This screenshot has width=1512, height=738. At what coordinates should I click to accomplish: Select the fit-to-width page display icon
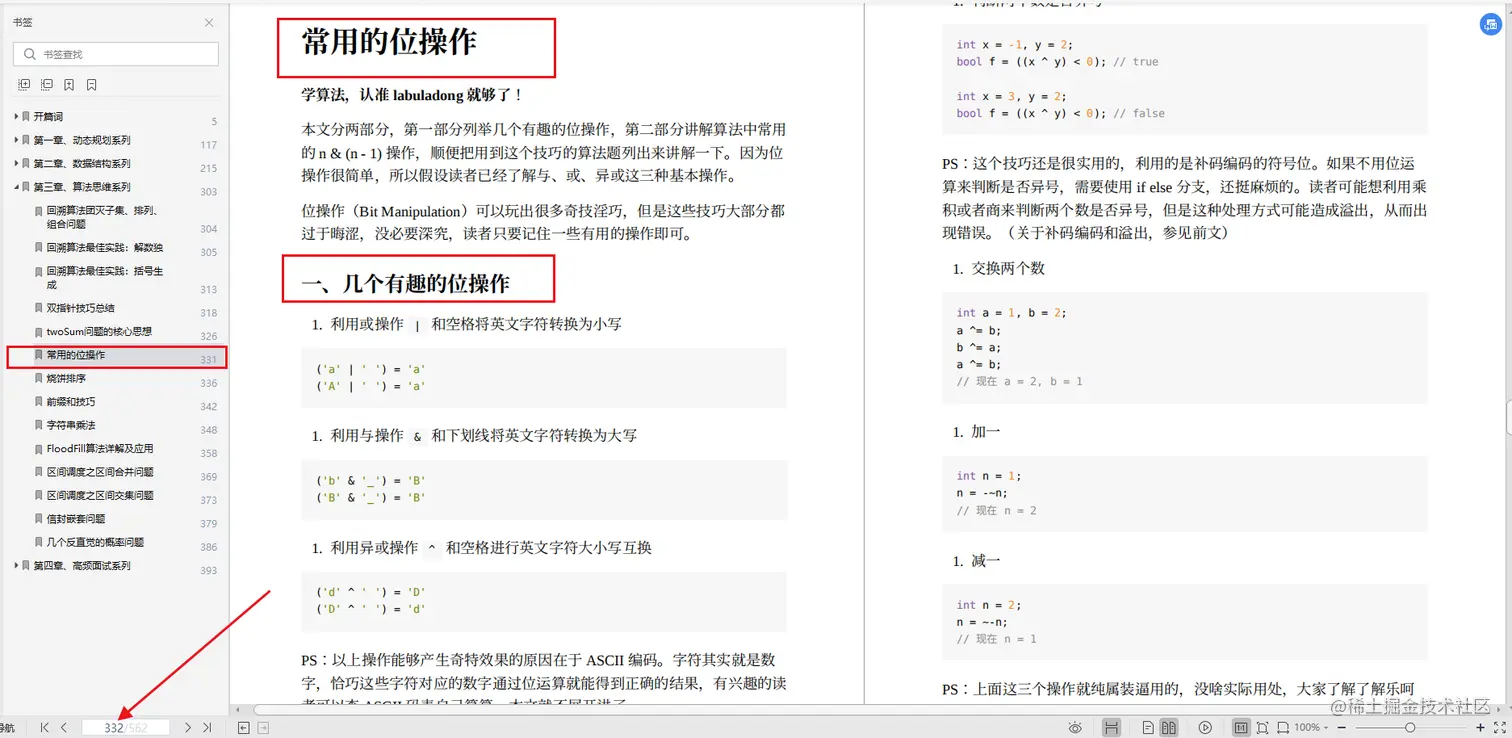tap(1285, 727)
